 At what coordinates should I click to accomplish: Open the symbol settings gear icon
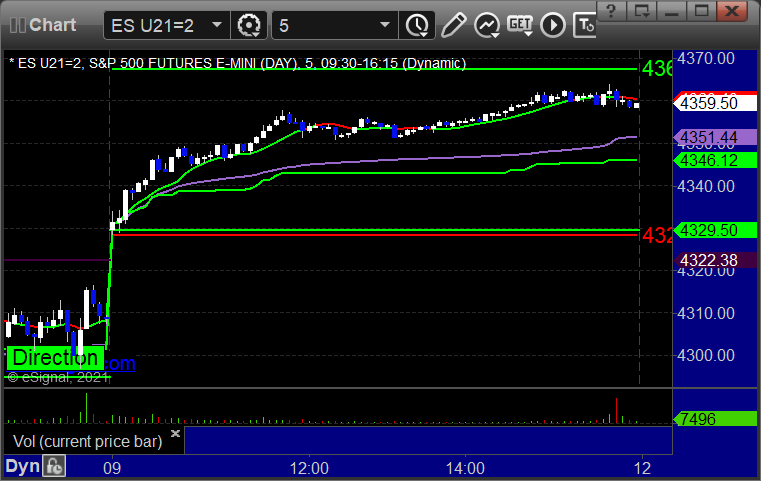tap(248, 25)
